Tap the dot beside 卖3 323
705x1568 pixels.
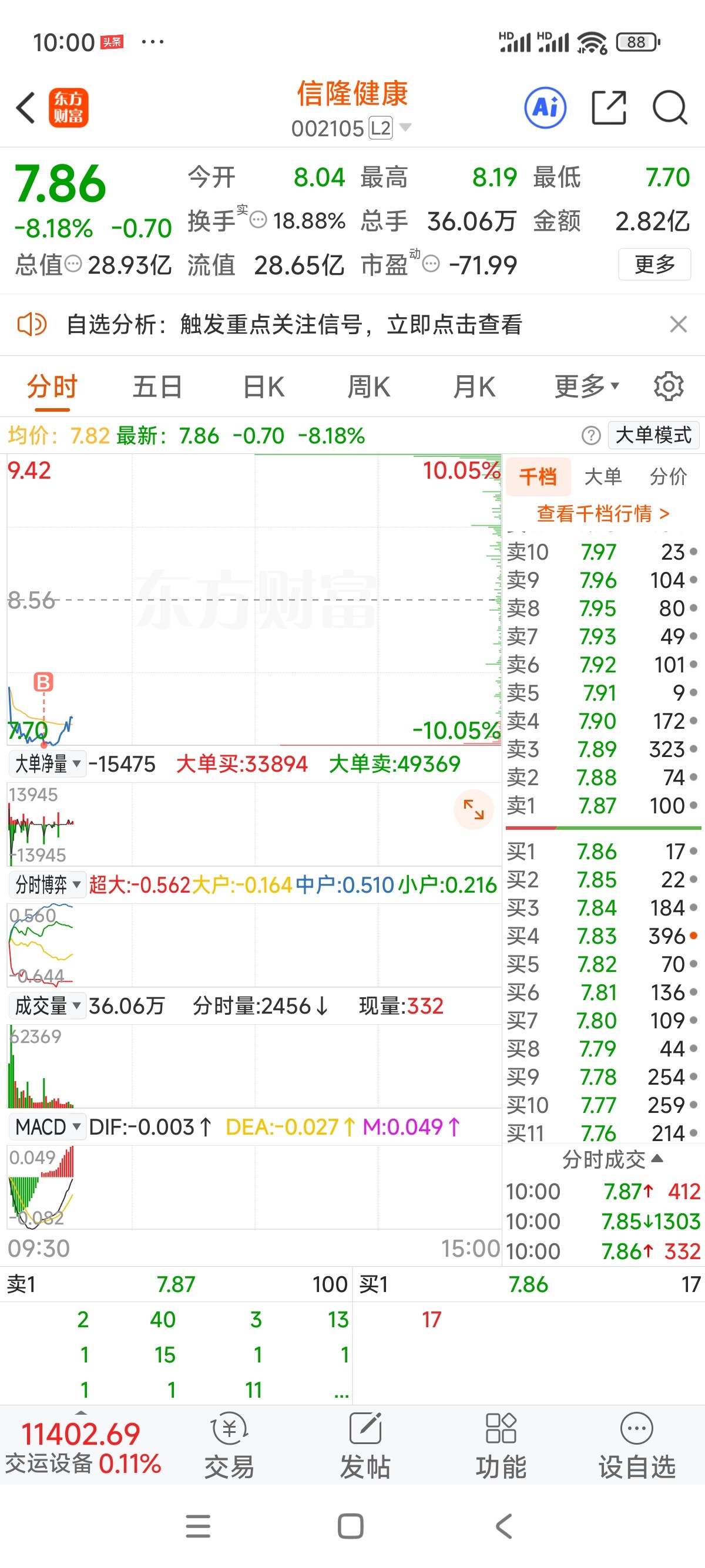coord(693,749)
